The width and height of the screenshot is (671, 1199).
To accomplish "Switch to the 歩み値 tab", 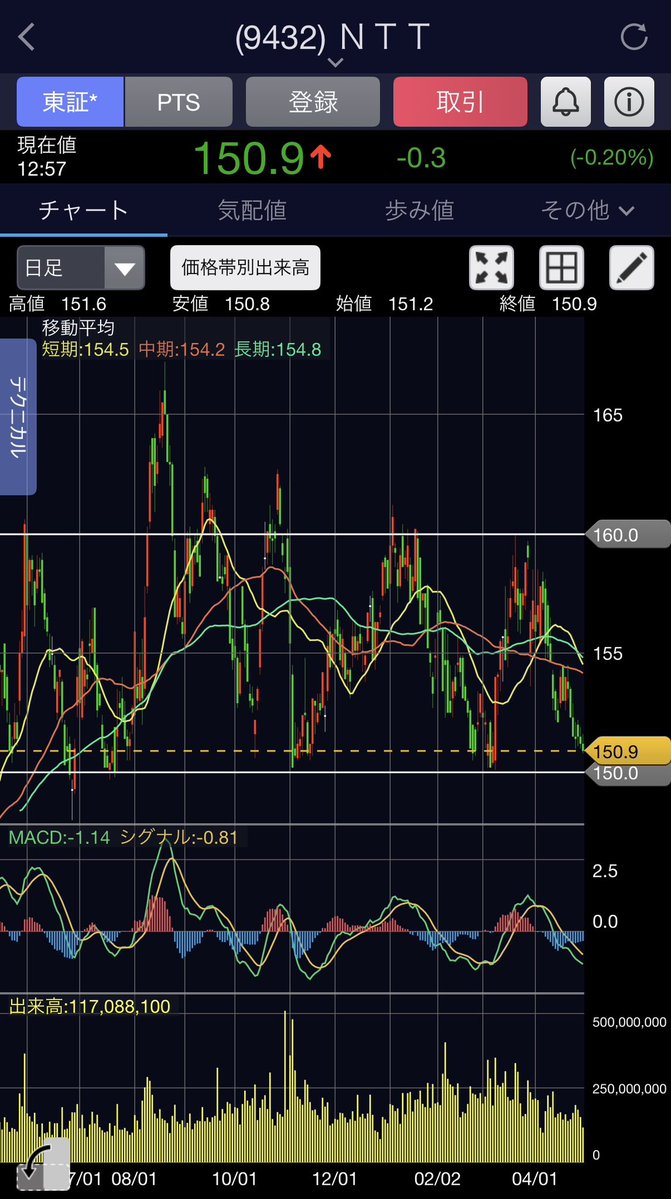I will coord(420,210).
